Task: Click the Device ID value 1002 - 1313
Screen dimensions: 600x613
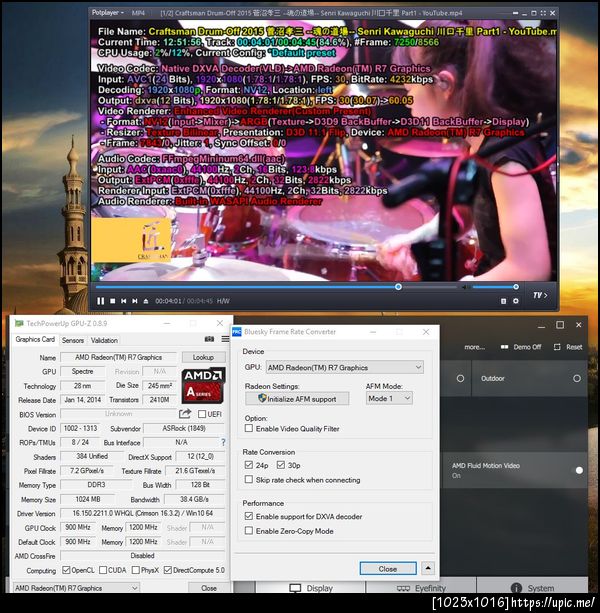Action: point(80,428)
